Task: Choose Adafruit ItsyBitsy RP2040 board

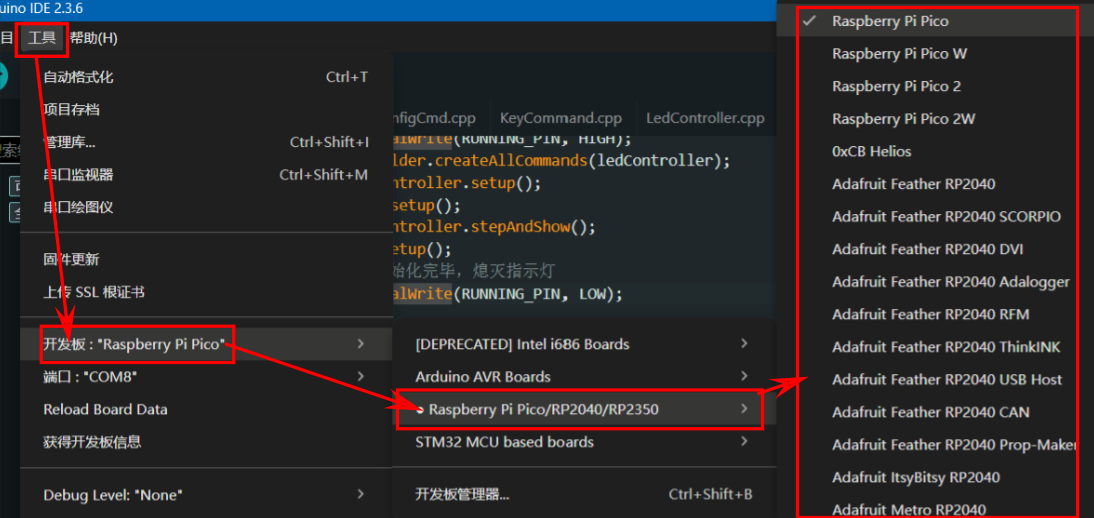Action: tap(935, 478)
